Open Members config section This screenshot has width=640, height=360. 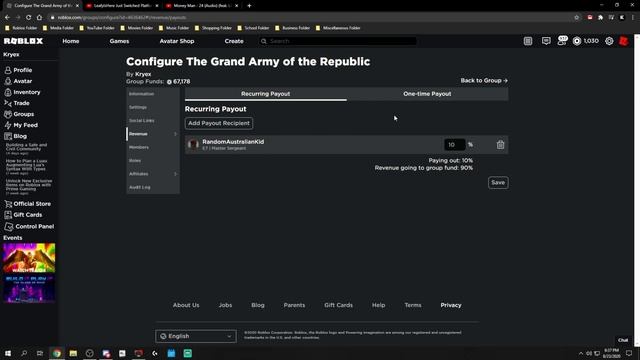(x=139, y=147)
